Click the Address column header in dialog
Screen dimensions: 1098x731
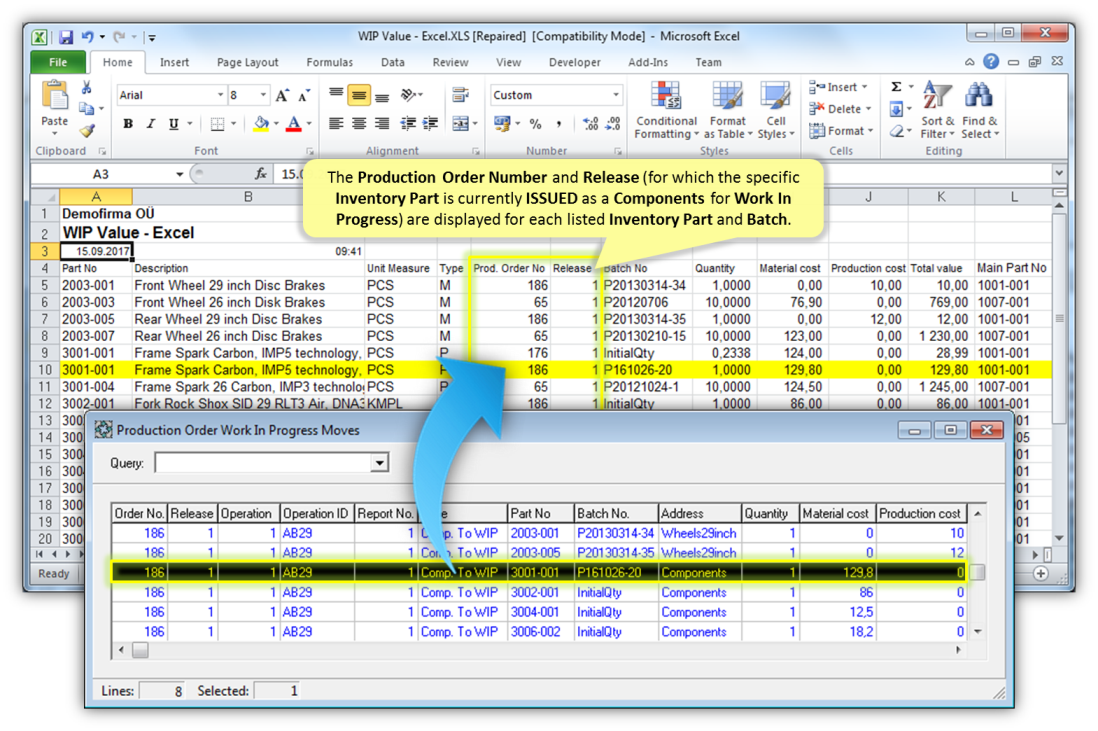click(700, 513)
